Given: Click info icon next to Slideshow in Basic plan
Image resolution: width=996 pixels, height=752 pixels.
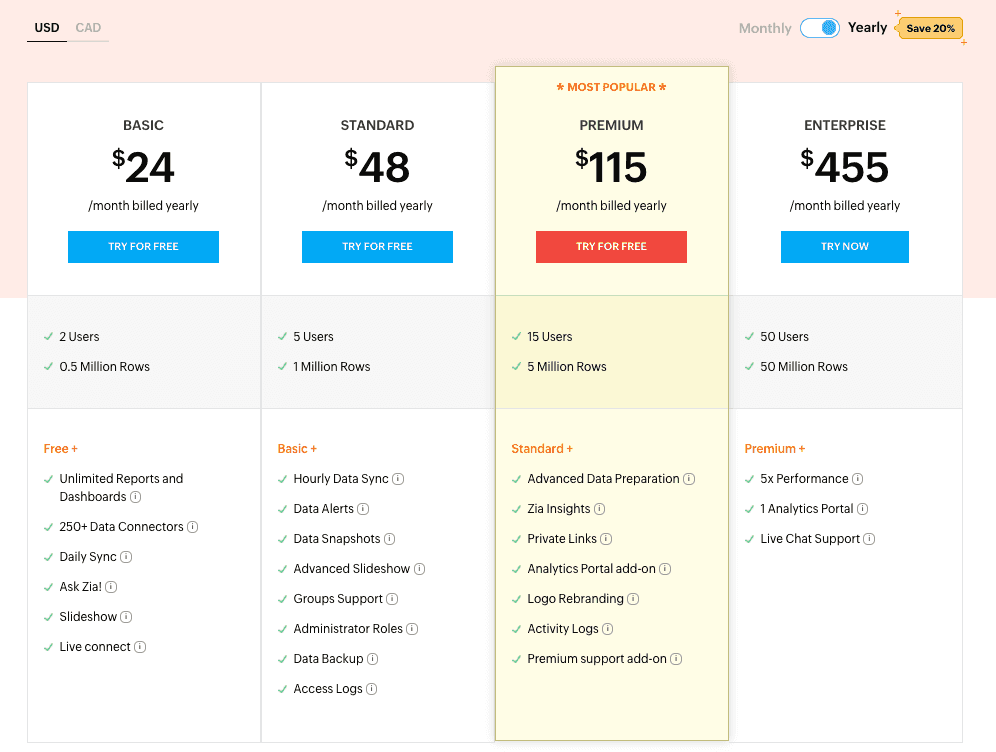Looking at the screenshot, I should 126,617.
